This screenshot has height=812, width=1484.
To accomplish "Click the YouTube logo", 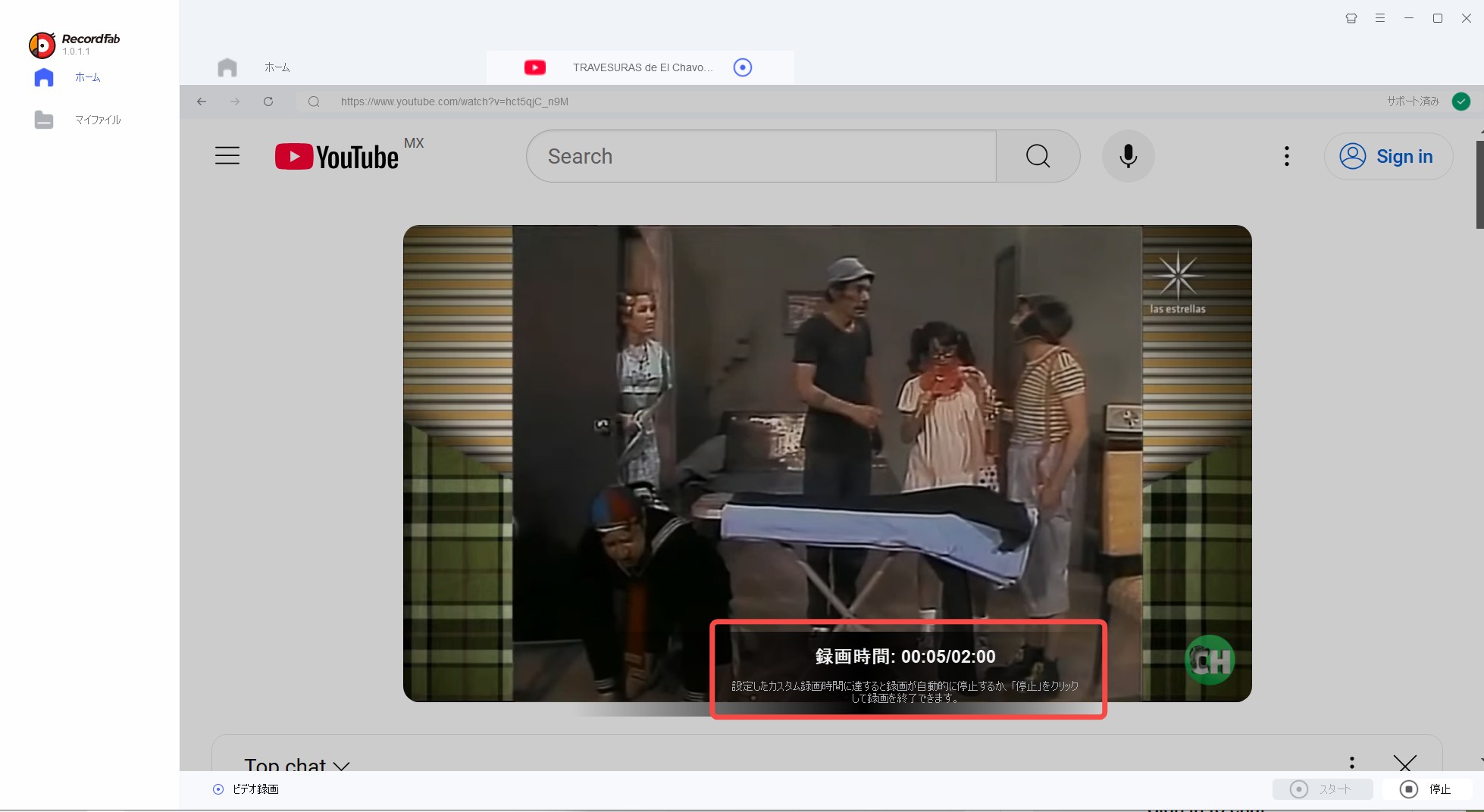I will coord(337,156).
